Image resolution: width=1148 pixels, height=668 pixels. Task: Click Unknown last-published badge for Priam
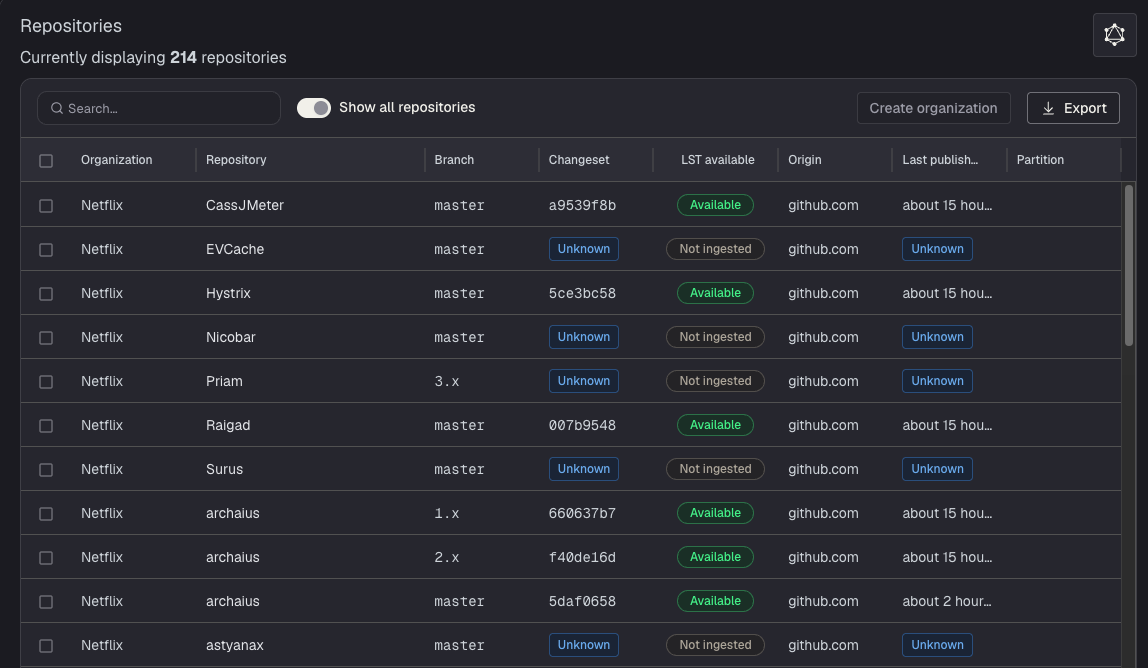937,381
